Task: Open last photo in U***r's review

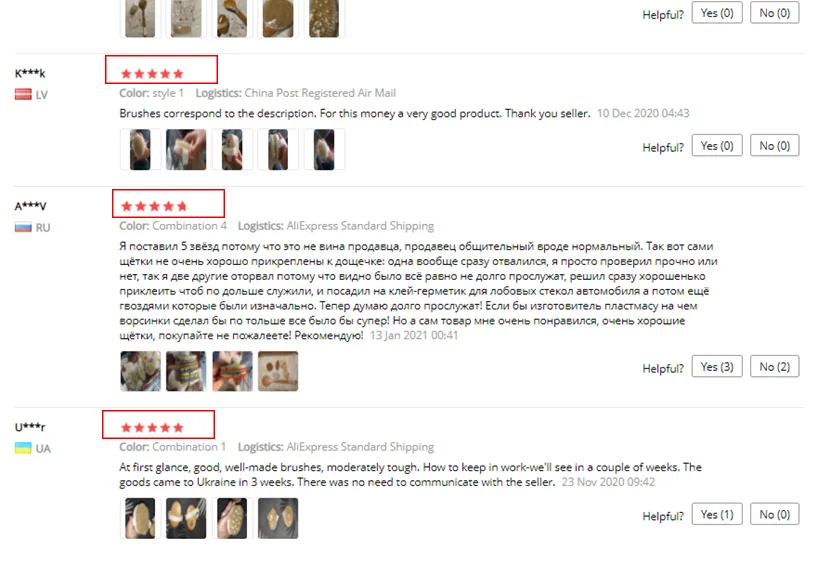Action: (278, 518)
